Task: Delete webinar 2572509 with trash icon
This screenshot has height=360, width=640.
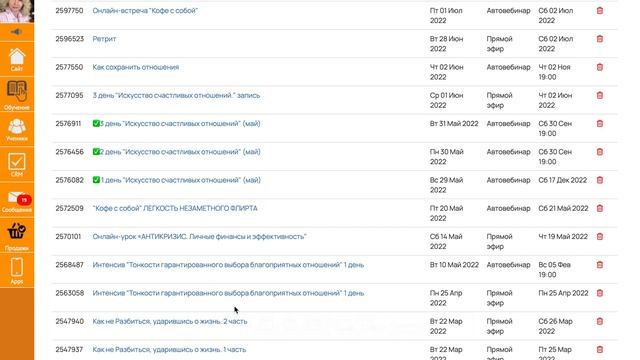Action: pos(600,208)
